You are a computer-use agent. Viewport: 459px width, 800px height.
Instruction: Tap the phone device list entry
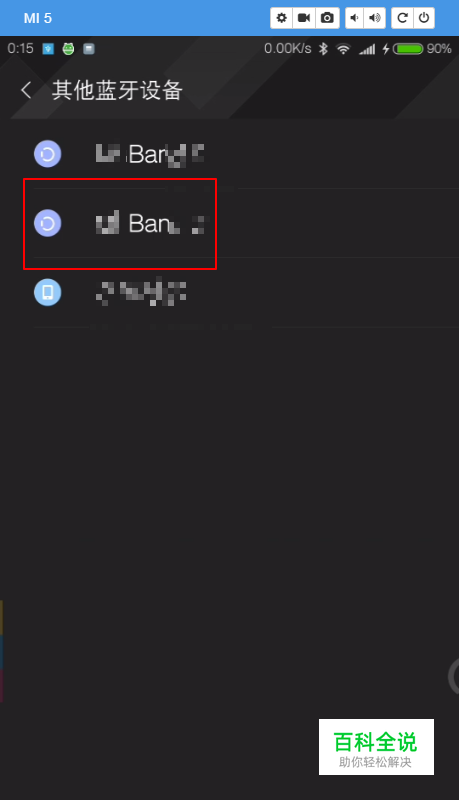(x=247, y=293)
